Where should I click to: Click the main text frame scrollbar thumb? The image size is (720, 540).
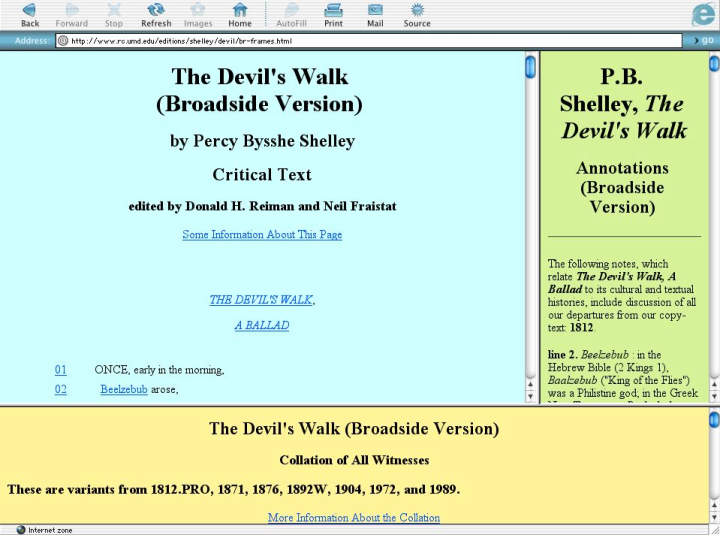530,67
